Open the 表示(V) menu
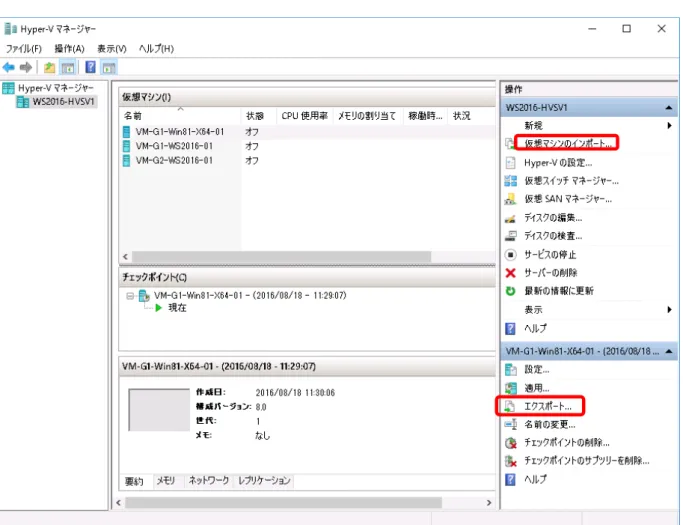683x525 pixels. 112,48
